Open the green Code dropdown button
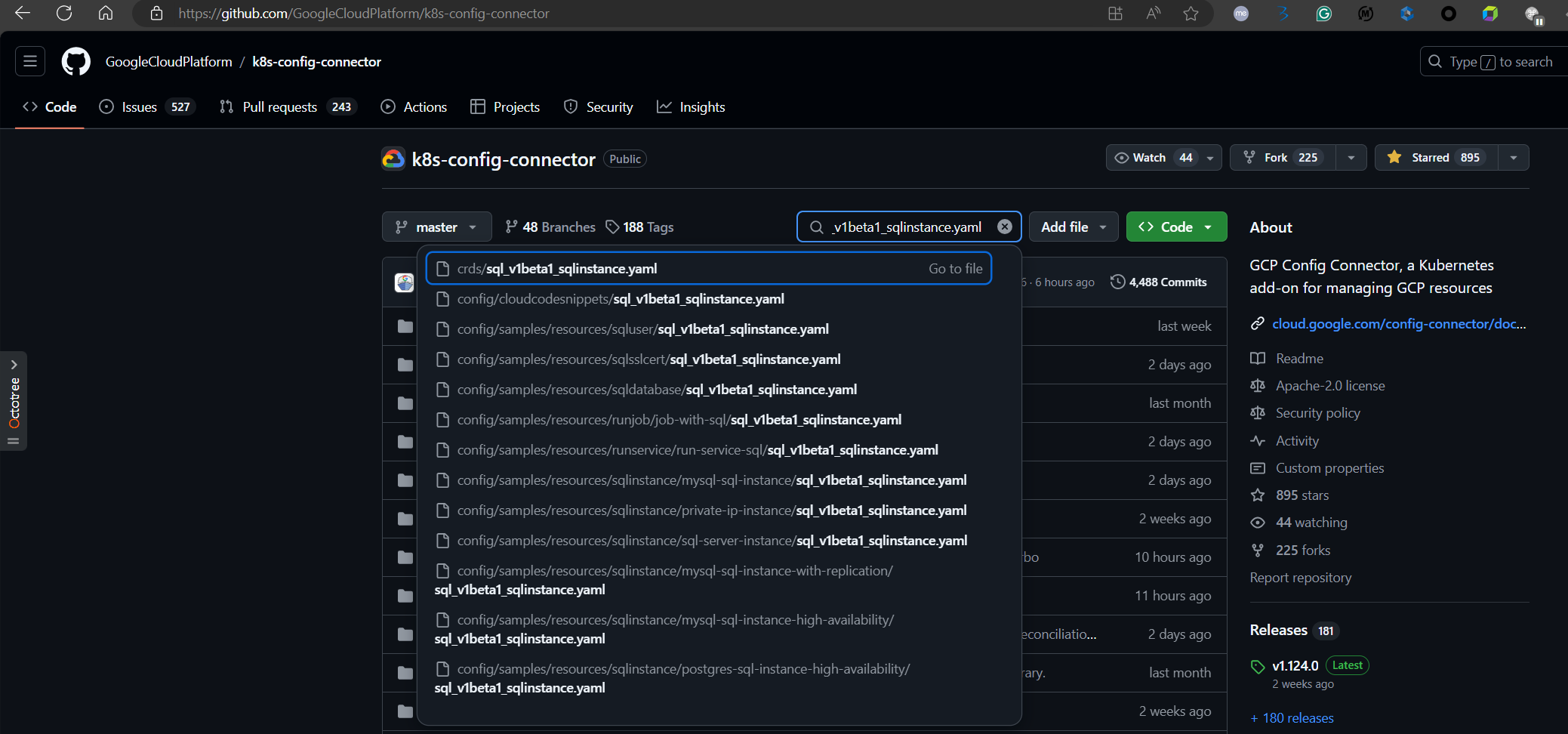Viewport: 1568px width, 734px height. 1176,227
